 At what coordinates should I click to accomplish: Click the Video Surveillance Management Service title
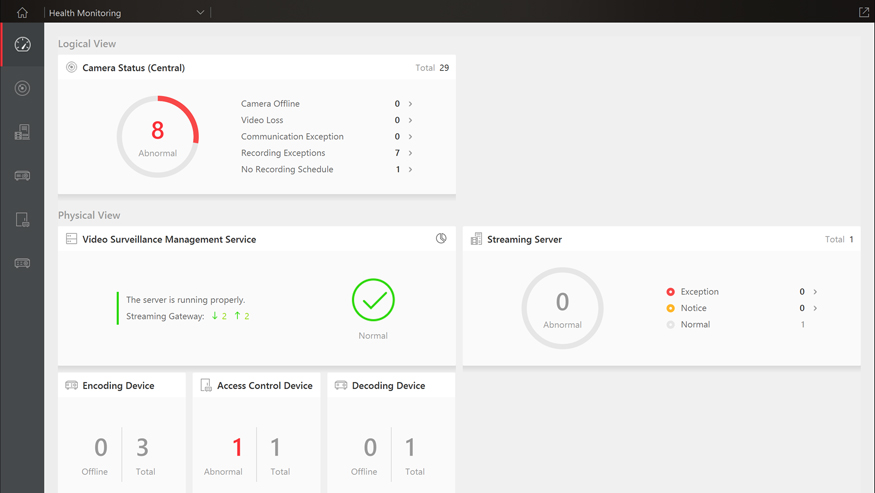coord(169,239)
